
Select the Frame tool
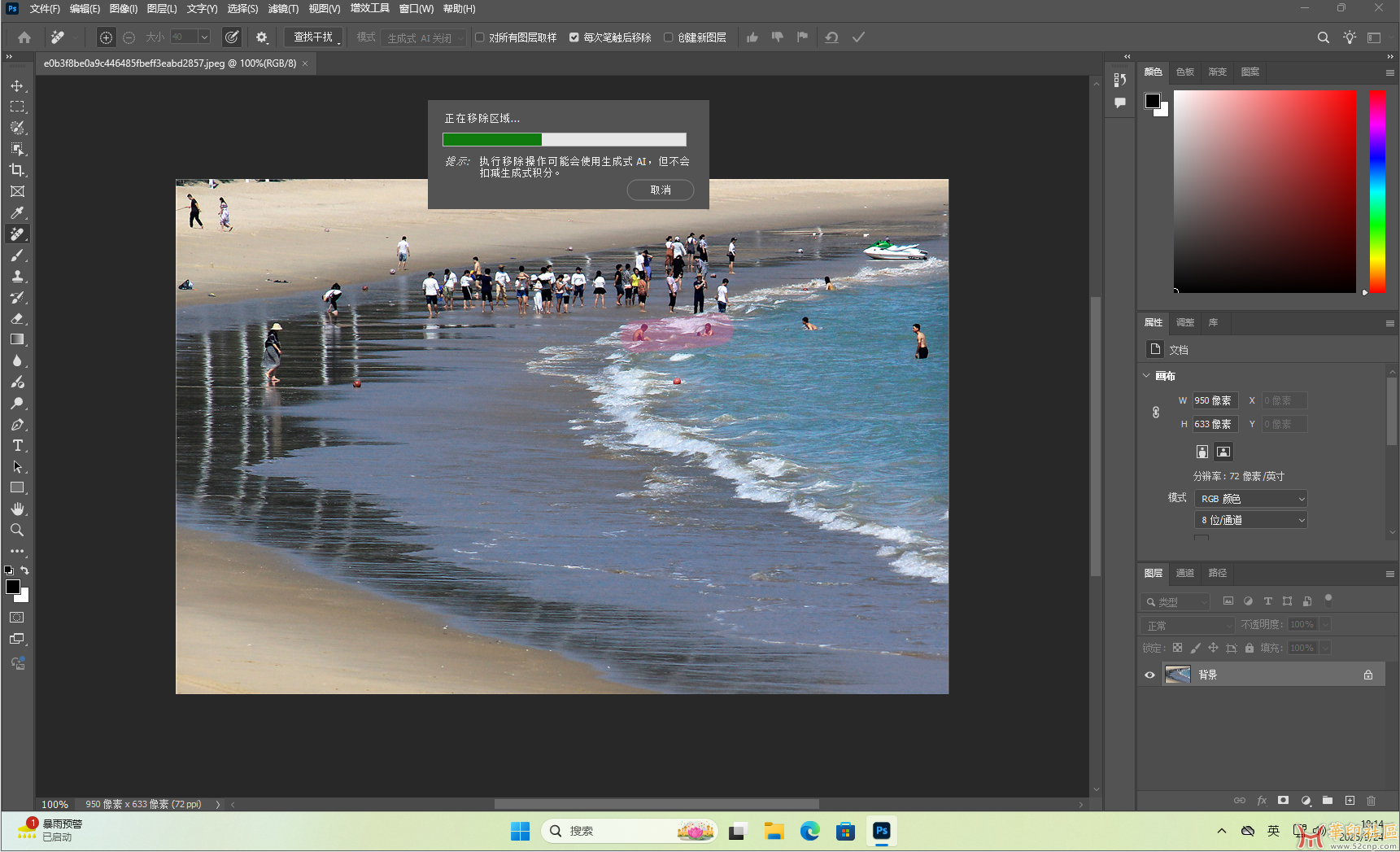point(17,191)
